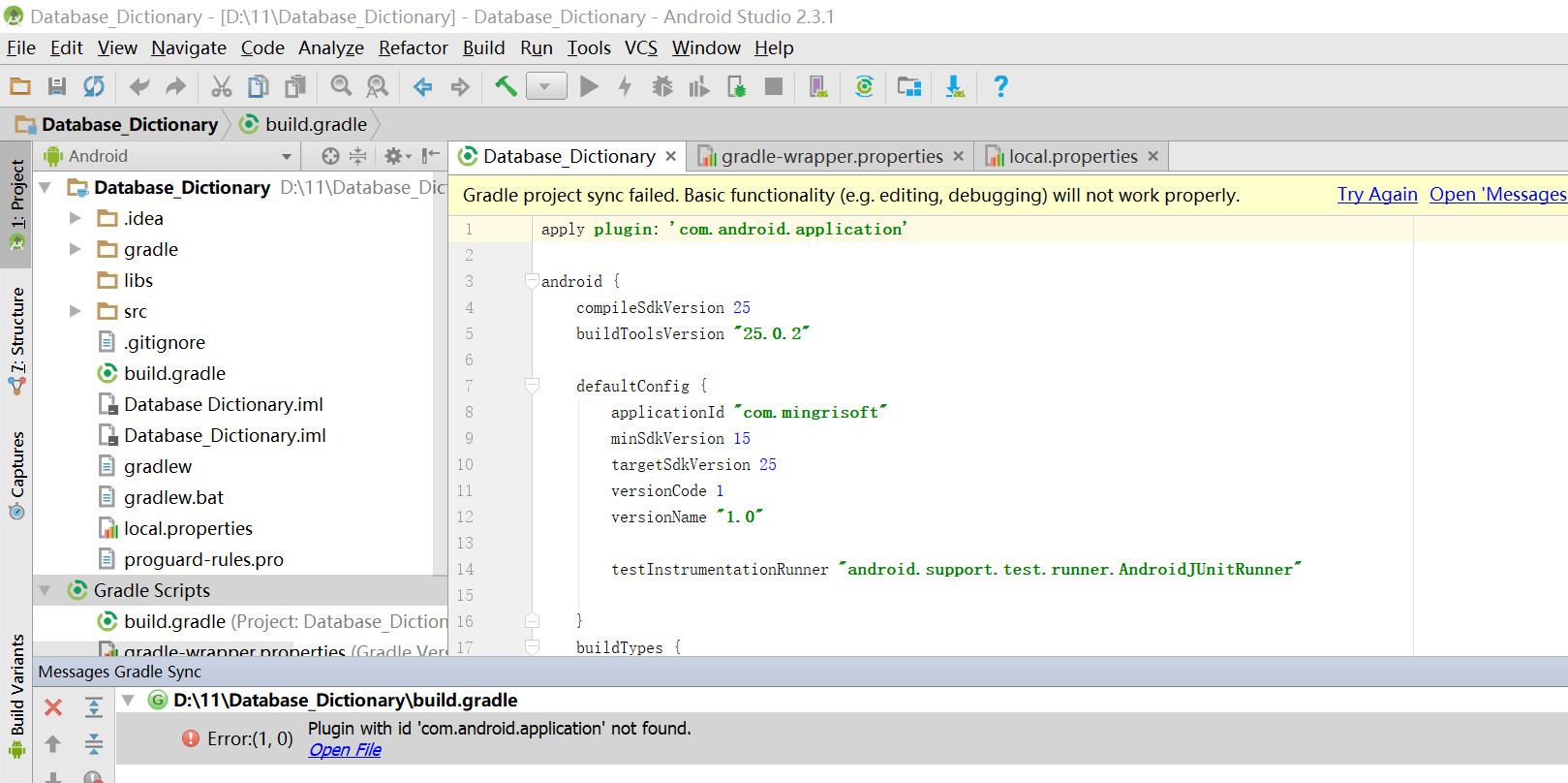Viewport: 1568px width, 783px height.
Task: Click the Previous Message up arrow
Action: point(53,744)
